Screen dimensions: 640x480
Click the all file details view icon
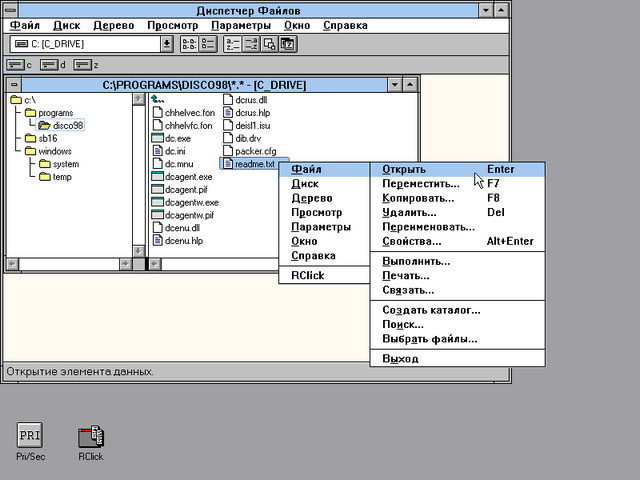[x=208, y=44]
